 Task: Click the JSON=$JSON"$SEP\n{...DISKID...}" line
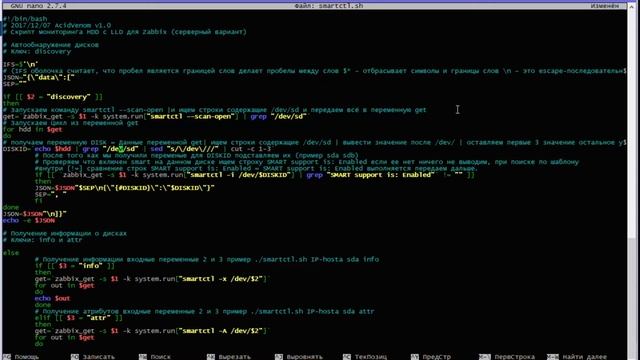pyautogui.click(x=124, y=188)
